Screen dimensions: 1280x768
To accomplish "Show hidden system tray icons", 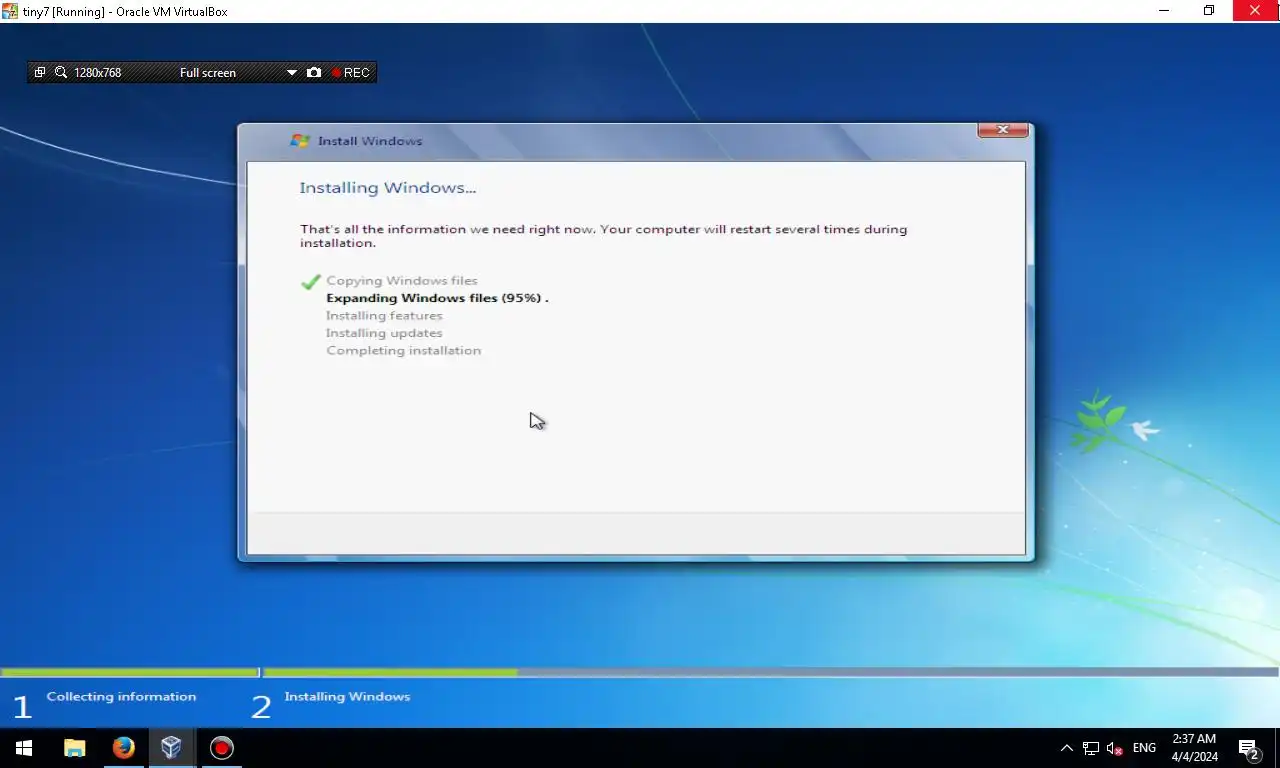I will pyautogui.click(x=1066, y=748).
